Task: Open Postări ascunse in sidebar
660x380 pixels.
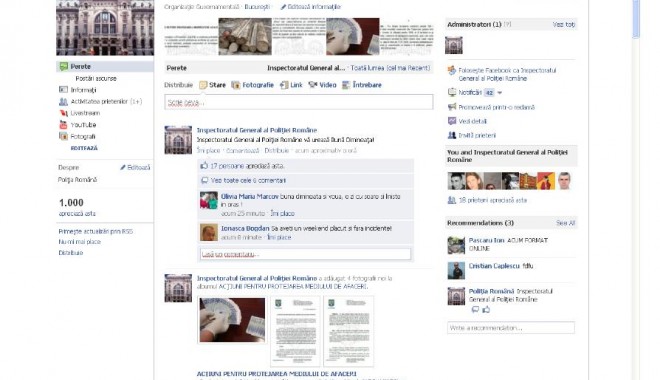Action: pos(96,78)
